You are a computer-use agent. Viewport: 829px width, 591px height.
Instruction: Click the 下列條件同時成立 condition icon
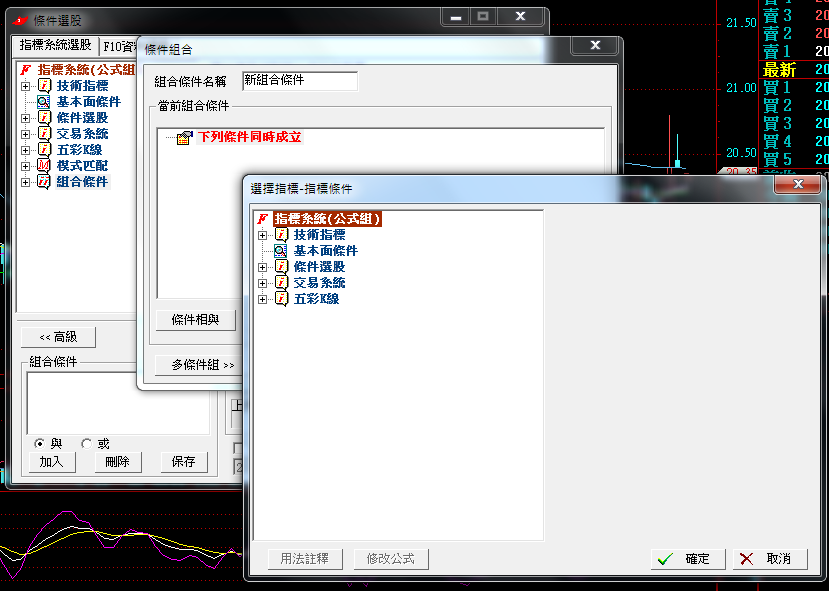coord(184,138)
